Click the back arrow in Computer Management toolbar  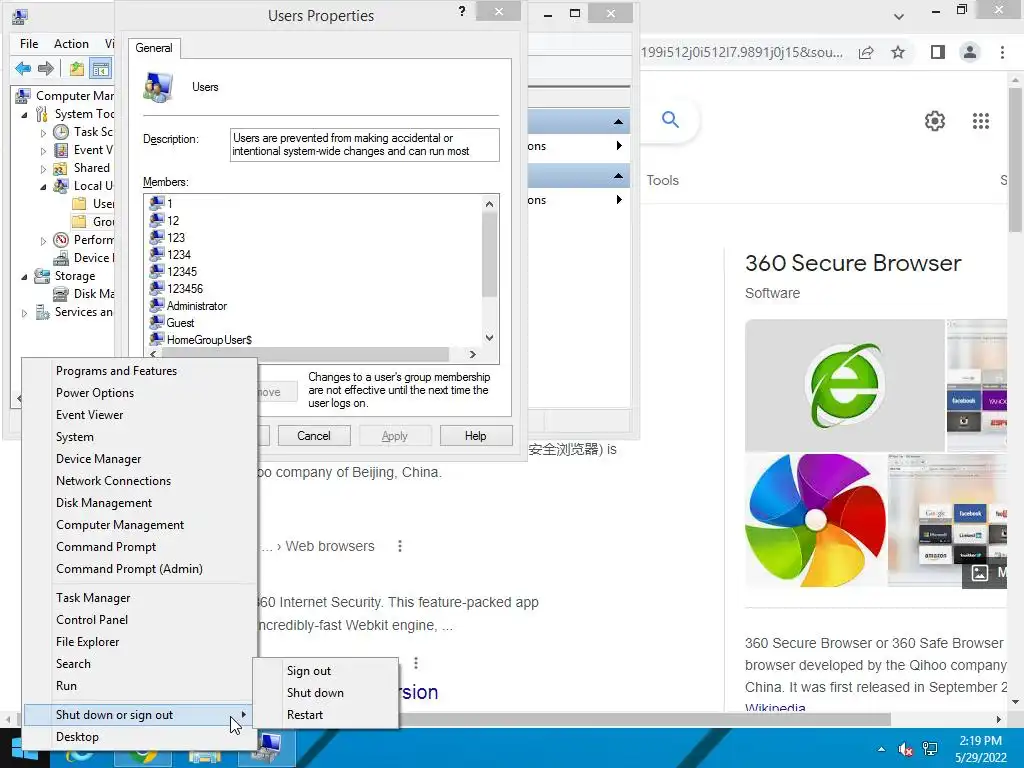pos(23,68)
